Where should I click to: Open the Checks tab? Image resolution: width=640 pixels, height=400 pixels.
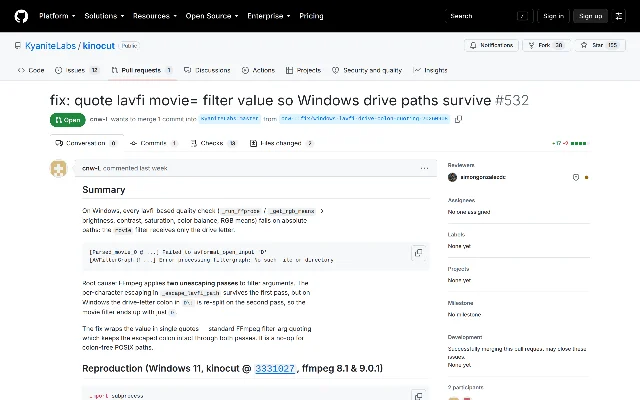click(x=213, y=143)
